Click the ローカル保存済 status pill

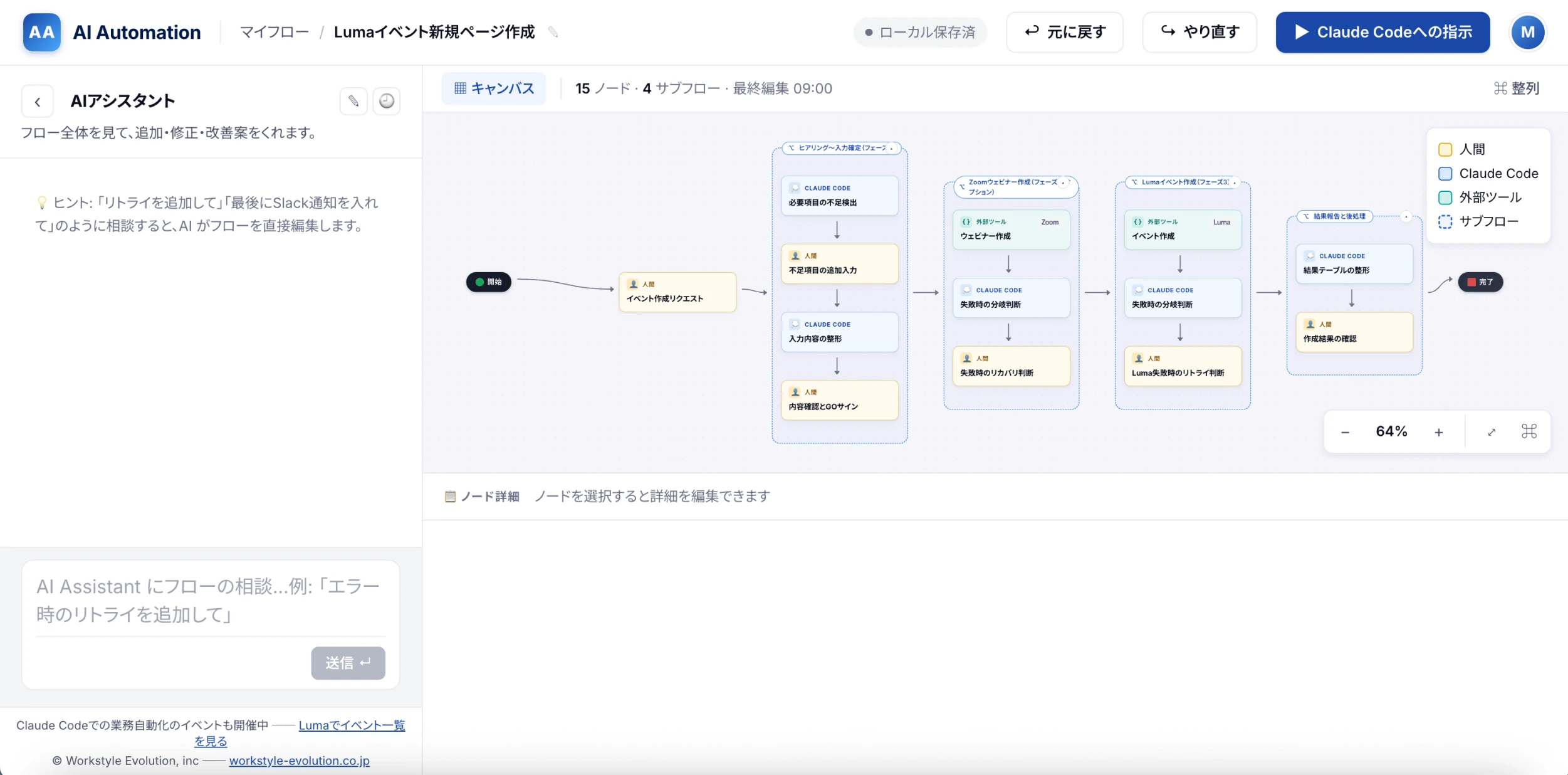pyautogui.click(x=920, y=32)
